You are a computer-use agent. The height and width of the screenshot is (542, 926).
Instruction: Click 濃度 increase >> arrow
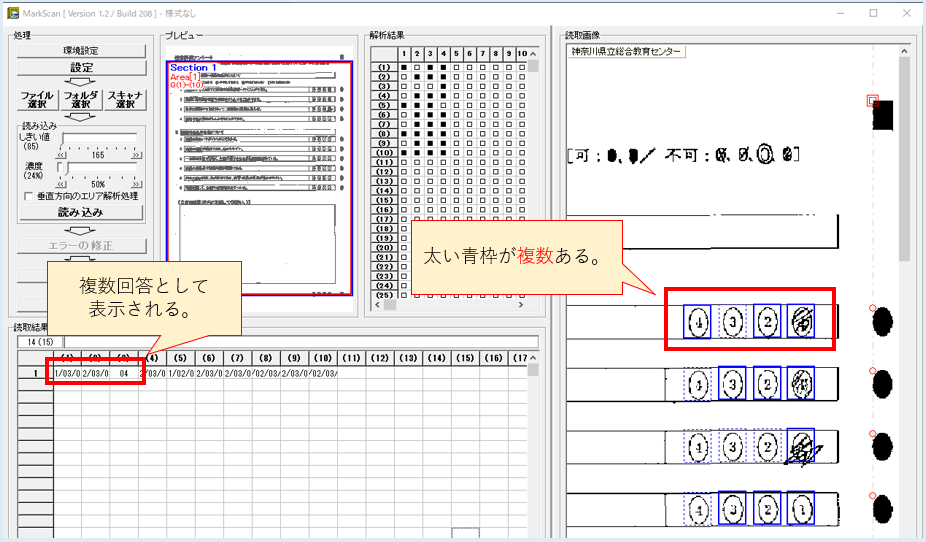point(136,185)
